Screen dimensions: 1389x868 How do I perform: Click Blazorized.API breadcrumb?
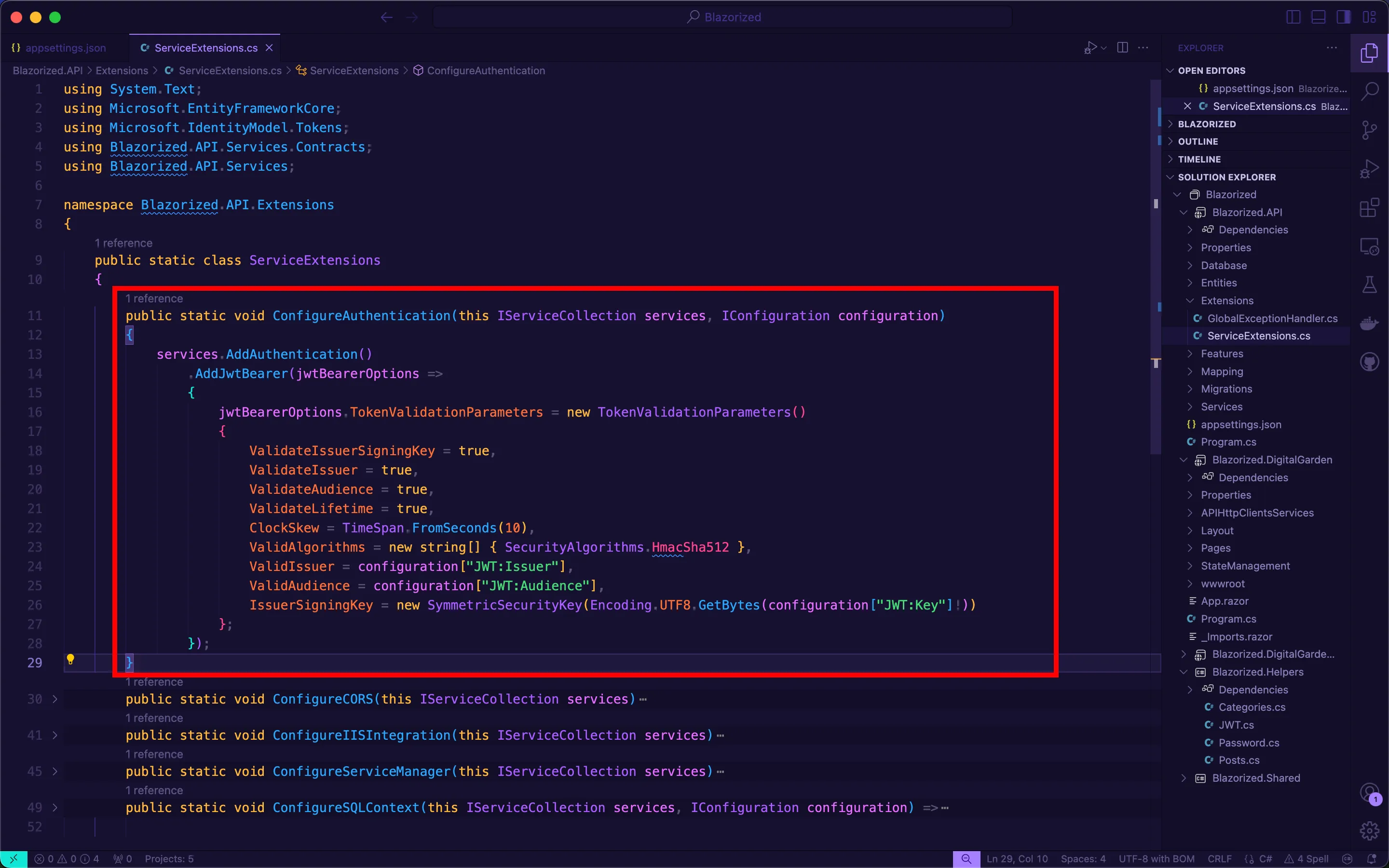coord(48,70)
